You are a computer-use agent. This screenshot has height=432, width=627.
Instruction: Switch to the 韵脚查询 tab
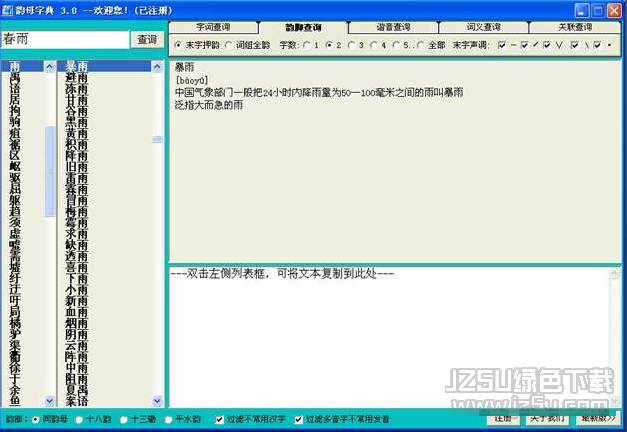coord(303,27)
